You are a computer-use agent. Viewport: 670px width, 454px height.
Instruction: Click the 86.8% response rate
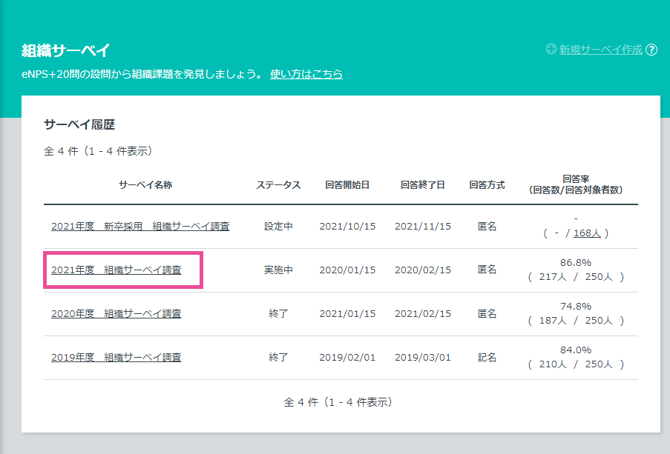pos(576,262)
